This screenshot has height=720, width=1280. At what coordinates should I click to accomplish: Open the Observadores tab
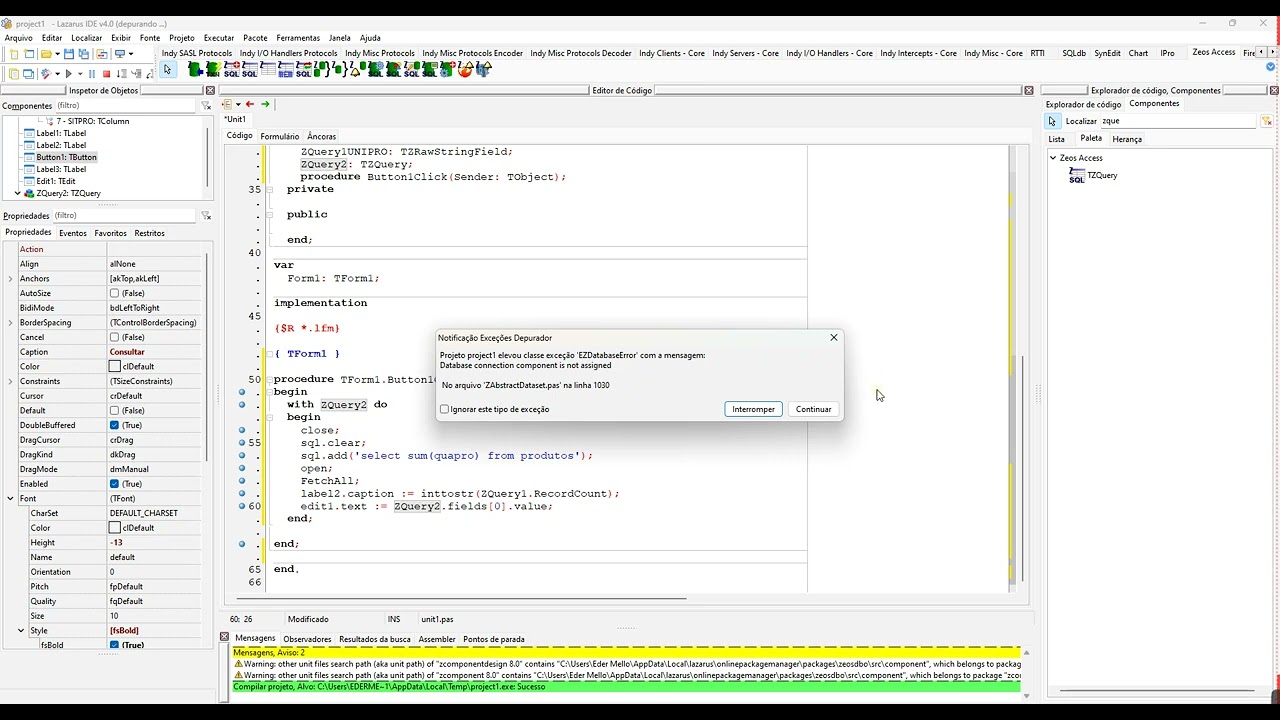point(307,639)
